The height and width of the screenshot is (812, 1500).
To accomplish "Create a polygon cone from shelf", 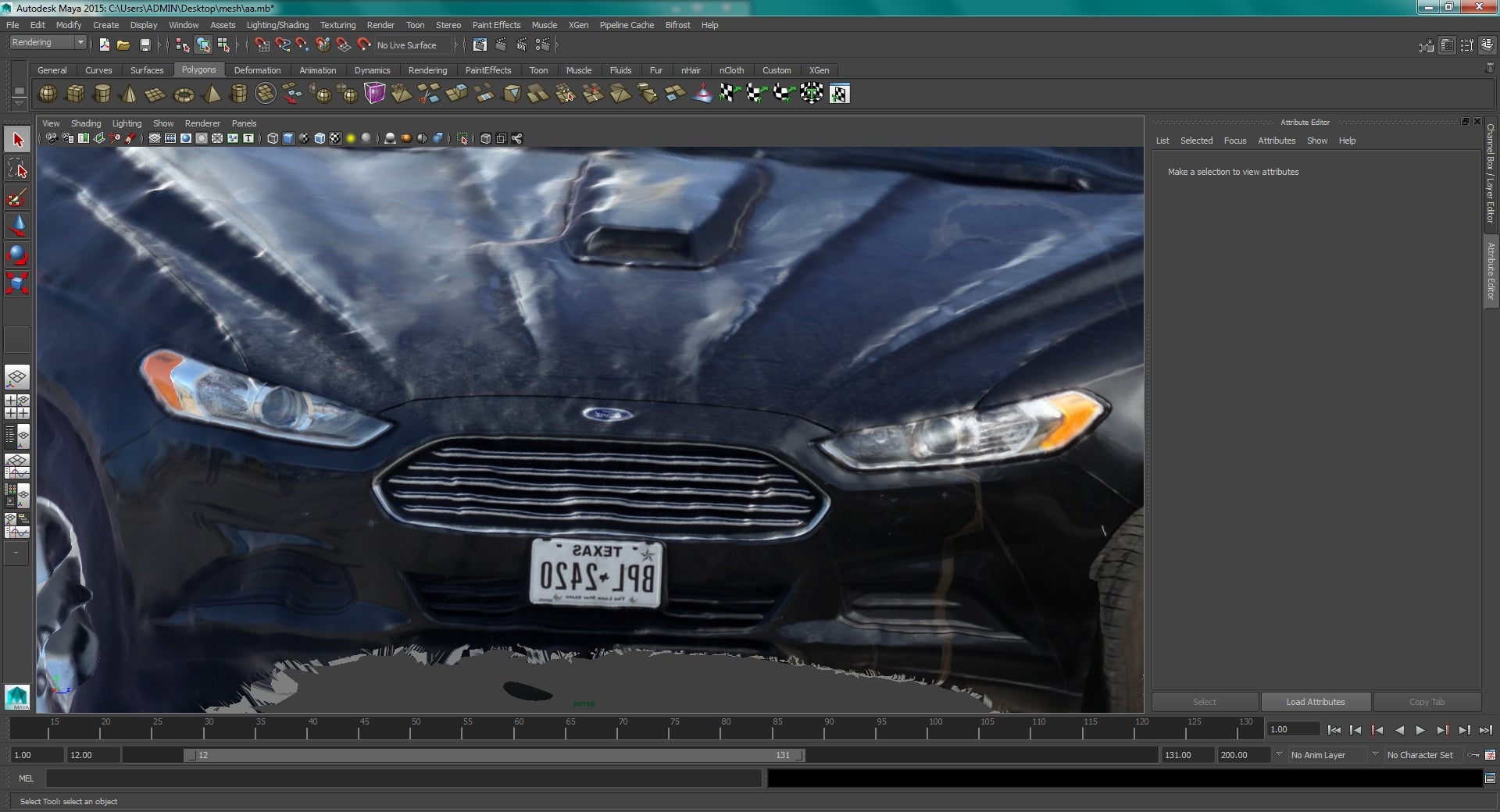I will pyautogui.click(x=129, y=94).
